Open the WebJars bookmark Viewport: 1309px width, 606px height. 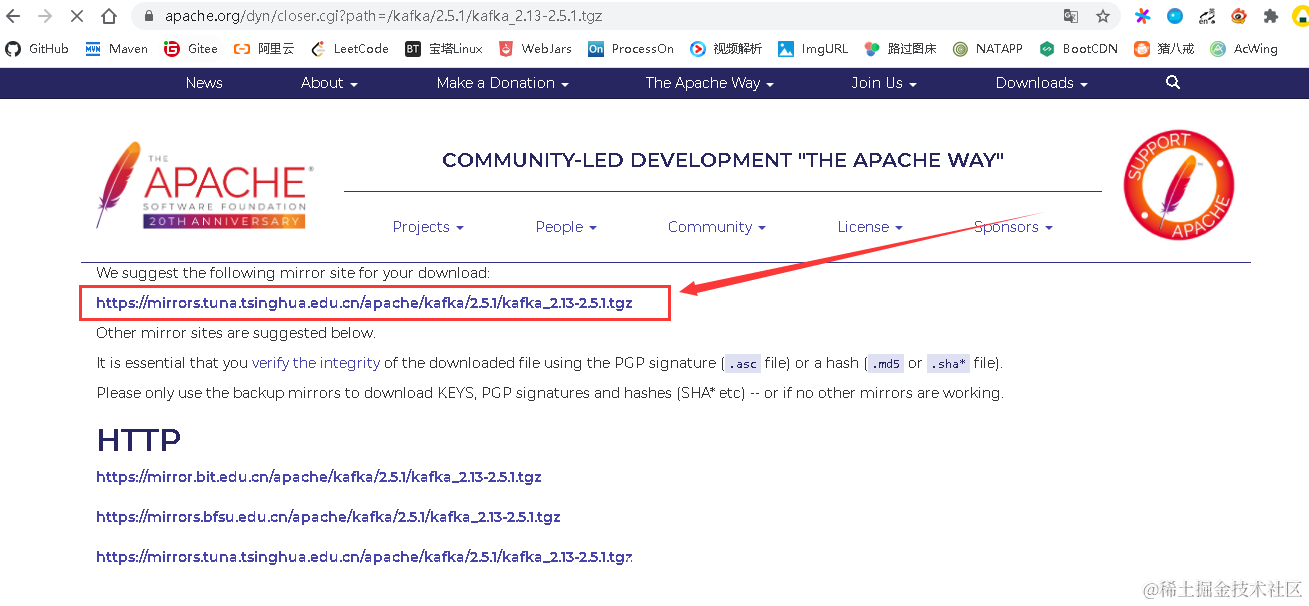point(534,48)
